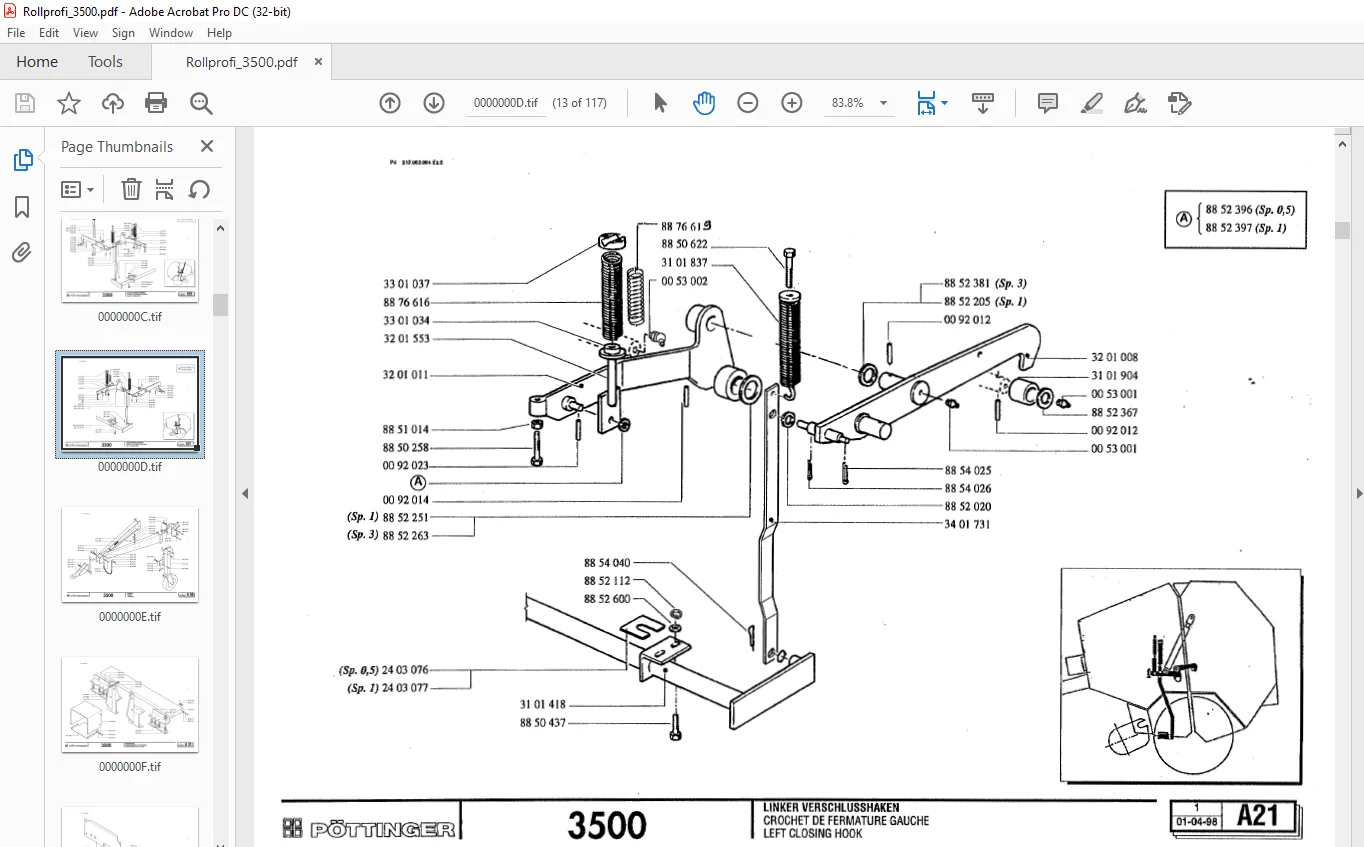Click the document vertical scrollbar handle
Screen dimensions: 1364x847
click(x=1342, y=230)
